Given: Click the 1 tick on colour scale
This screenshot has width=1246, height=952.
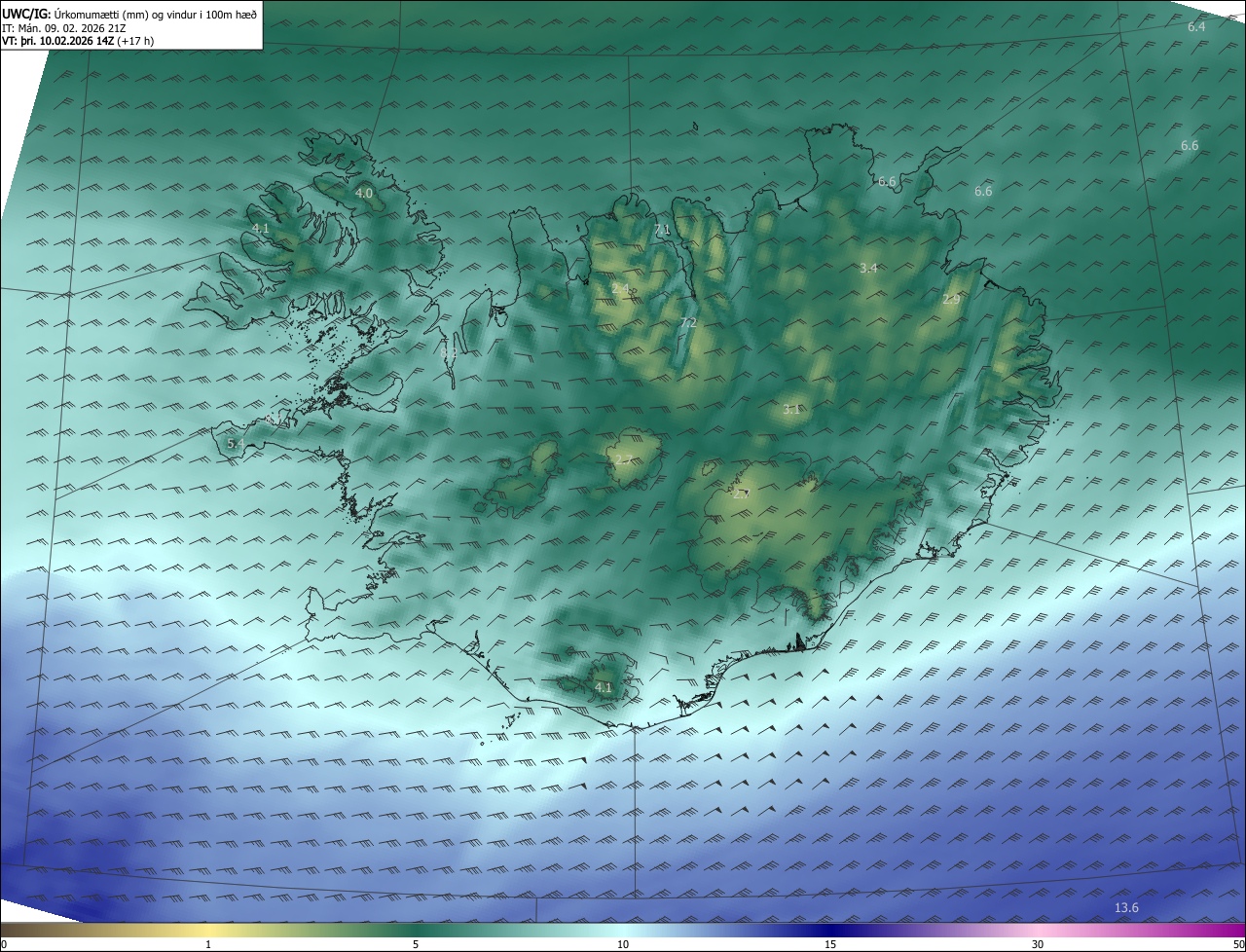Looking at the screenshot, I should click(208, 944).
